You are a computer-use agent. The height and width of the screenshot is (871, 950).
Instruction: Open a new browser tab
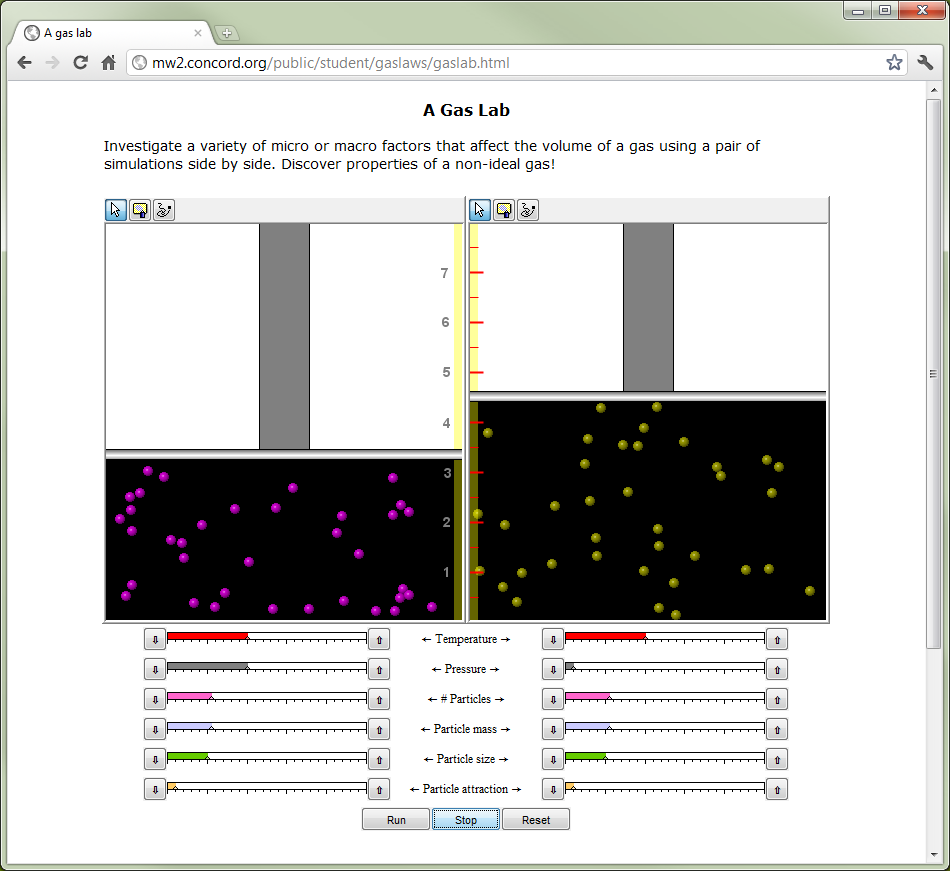point(227,31)
